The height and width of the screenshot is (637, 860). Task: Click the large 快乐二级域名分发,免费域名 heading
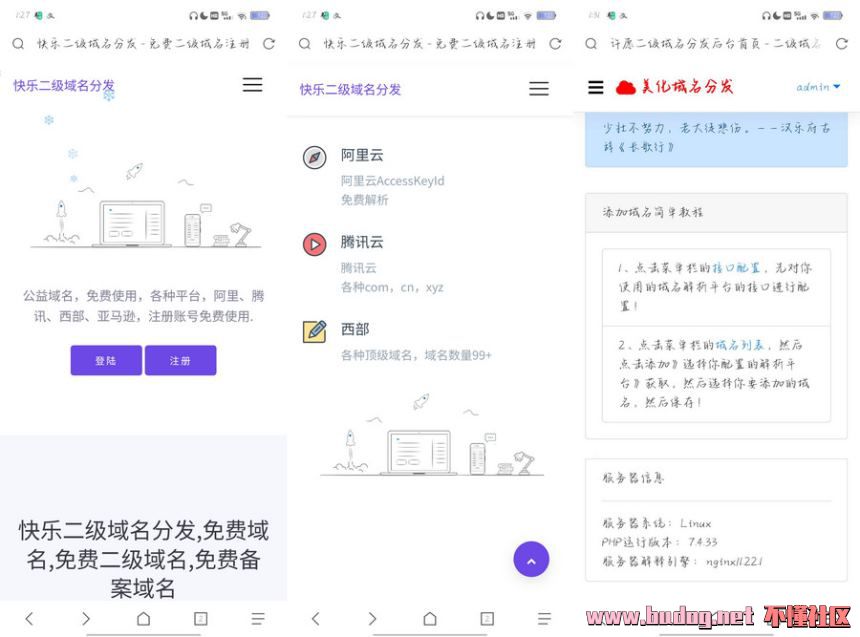click(x=144, y=559)
